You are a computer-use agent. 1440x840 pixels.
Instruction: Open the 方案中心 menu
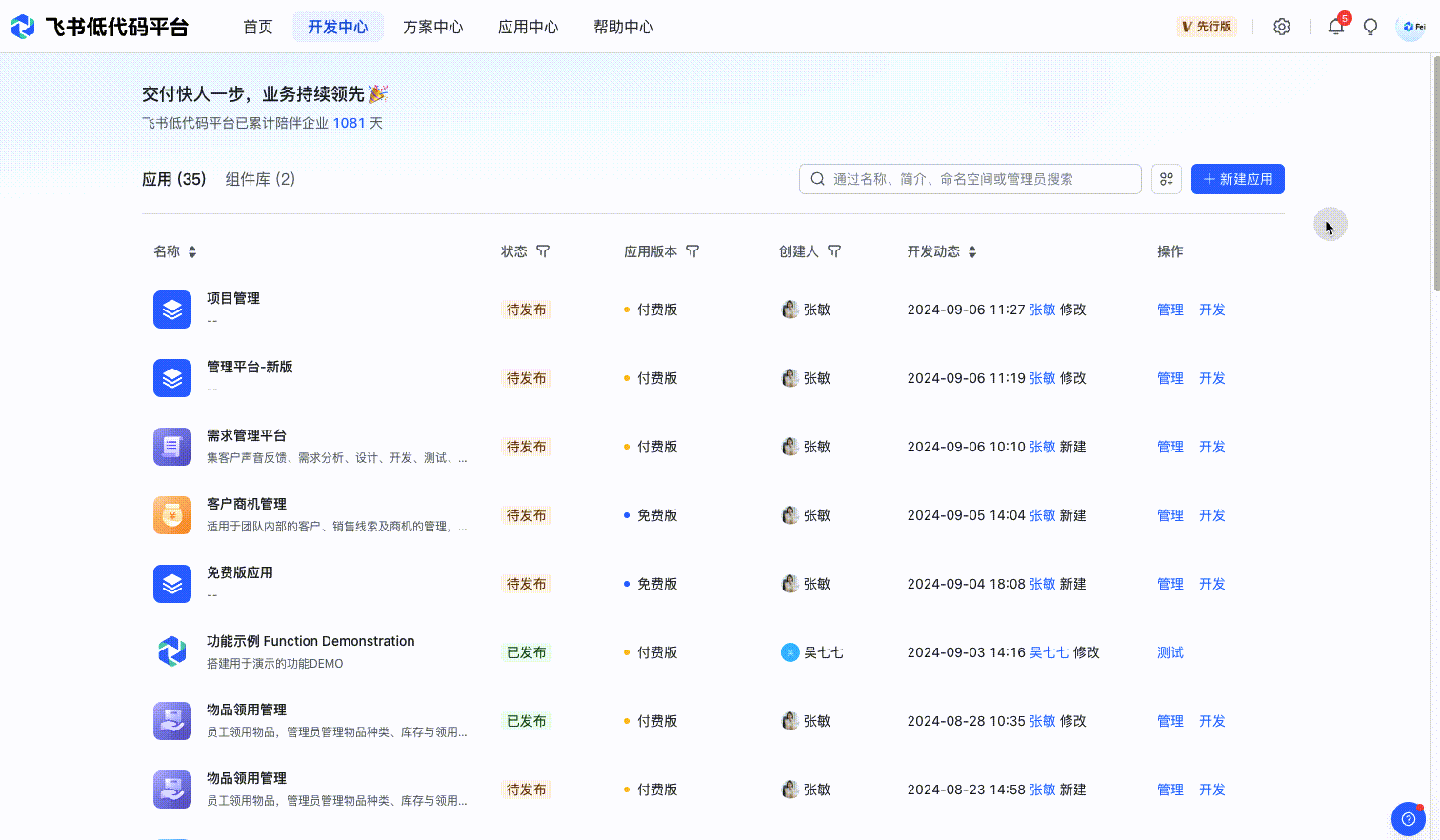(432, 27)
